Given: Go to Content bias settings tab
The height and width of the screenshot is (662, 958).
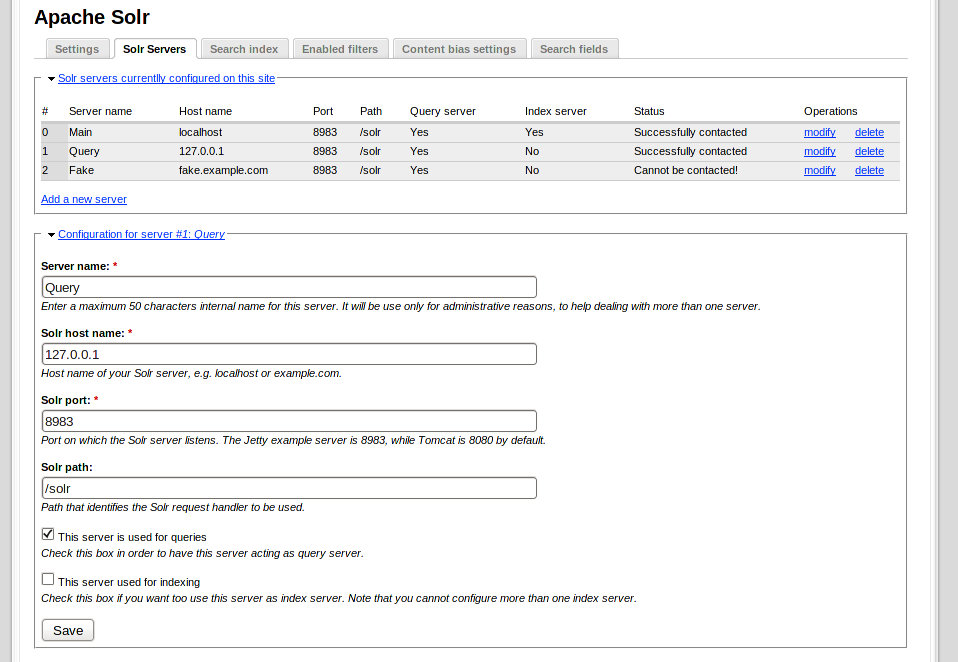Looking at the screenshot, I should pyautogui.click(x=459, y=49).
